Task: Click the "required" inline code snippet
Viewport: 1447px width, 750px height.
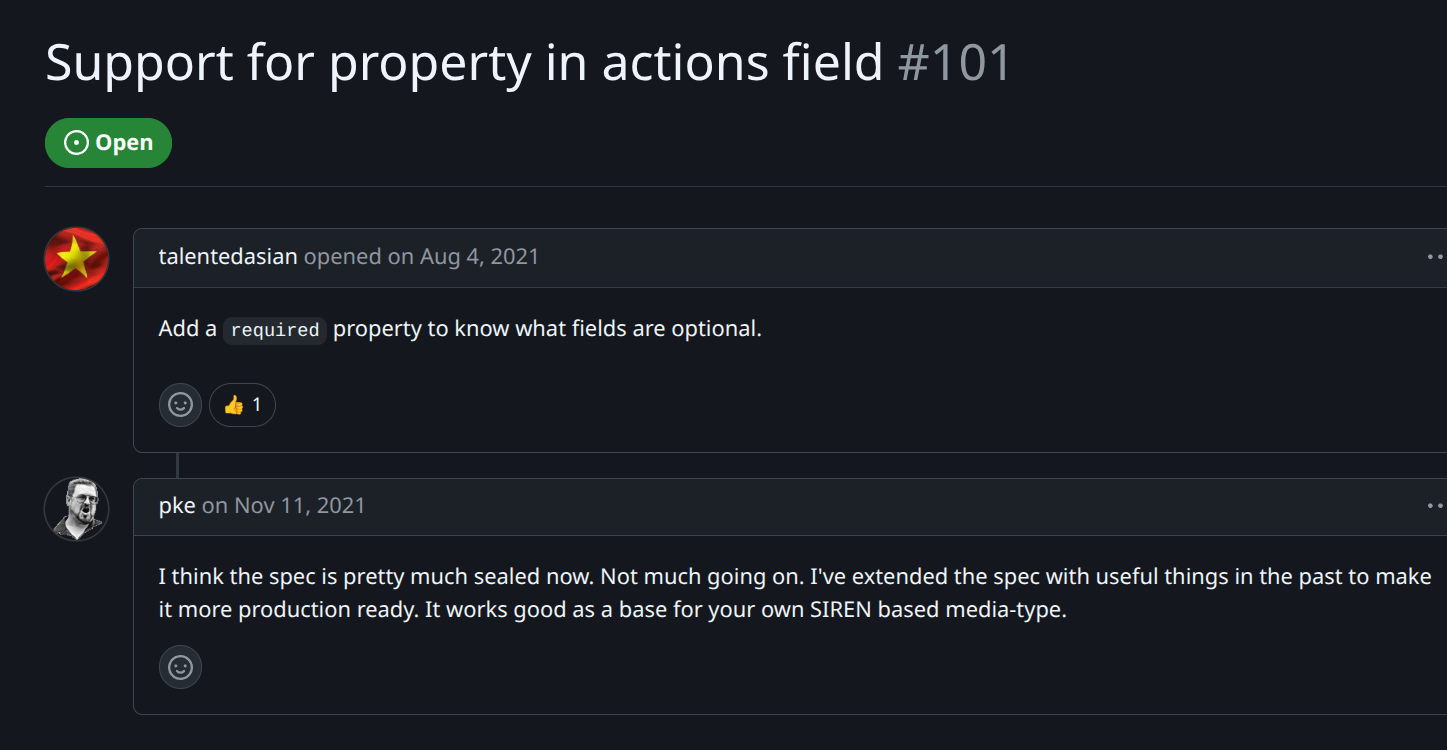Action: coord(274,330)
